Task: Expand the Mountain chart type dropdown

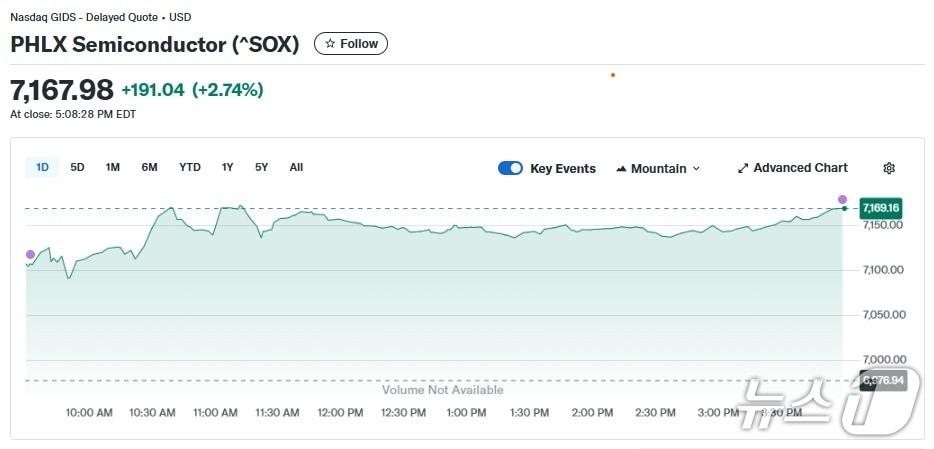Action: click(x=658, y=169)
